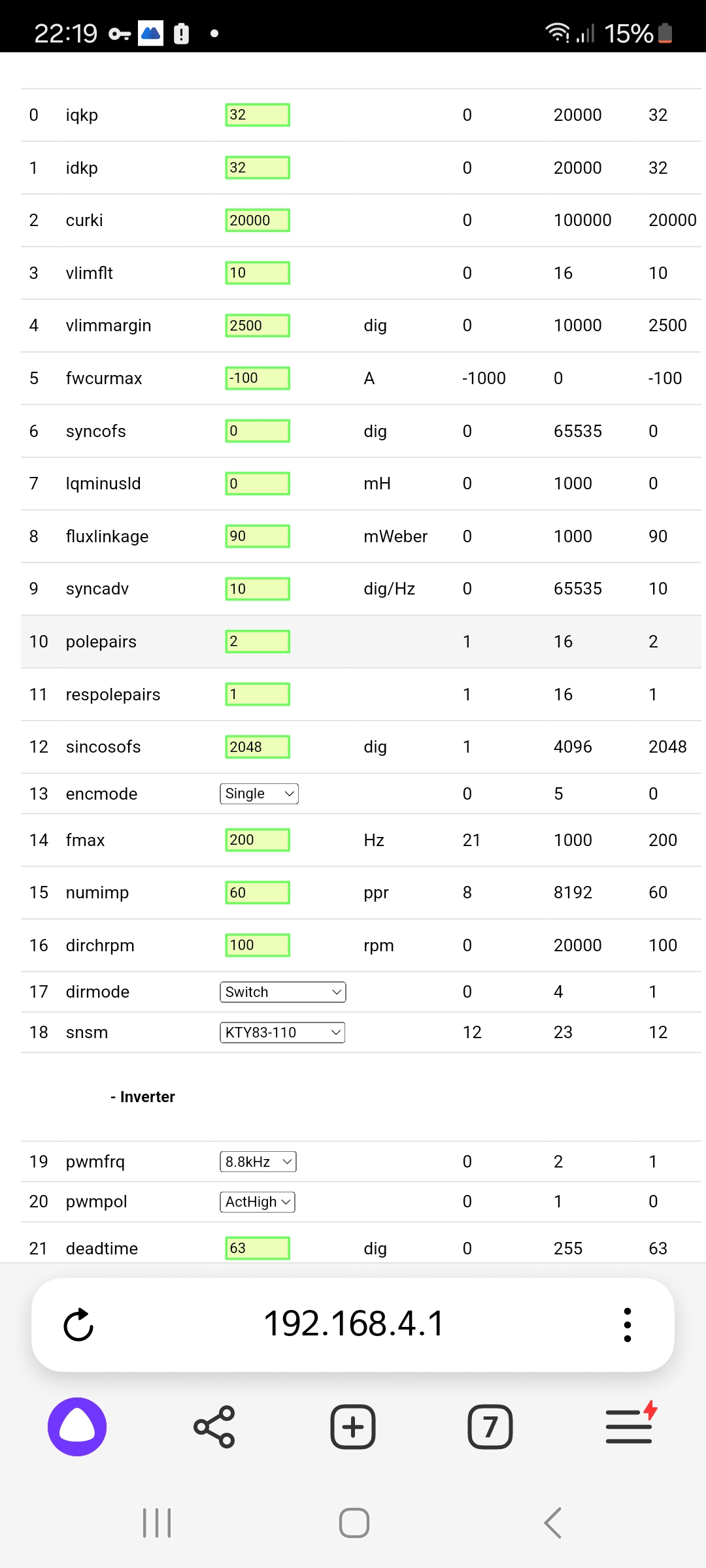Image resolution: width=706 pixels, height=1568 pixels.
Task: Expand the snsm KTY83-110 dropdown
Action: [282, 1032]
